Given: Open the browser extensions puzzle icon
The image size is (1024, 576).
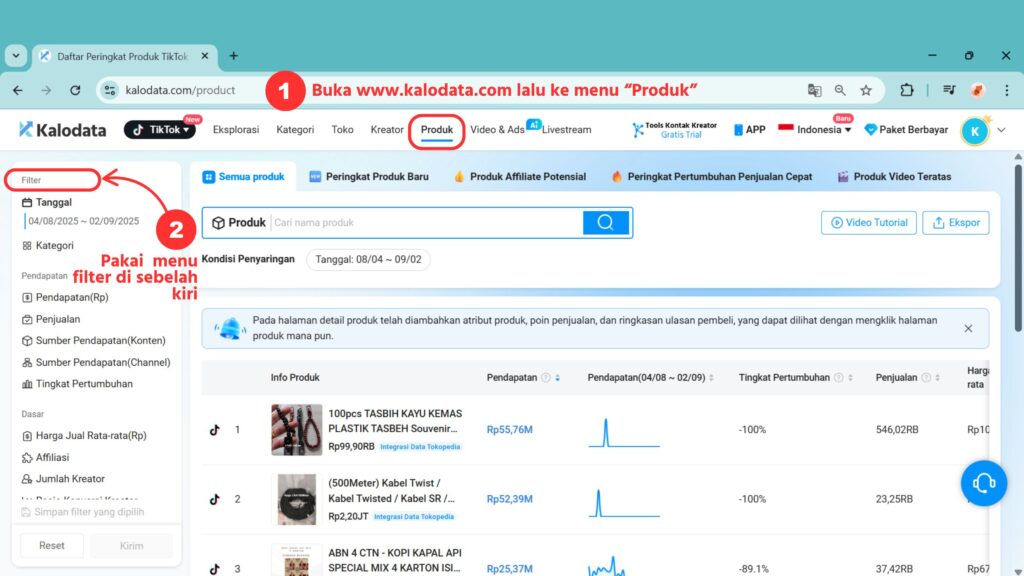Looking at the screenshot, I should point(906,90).
